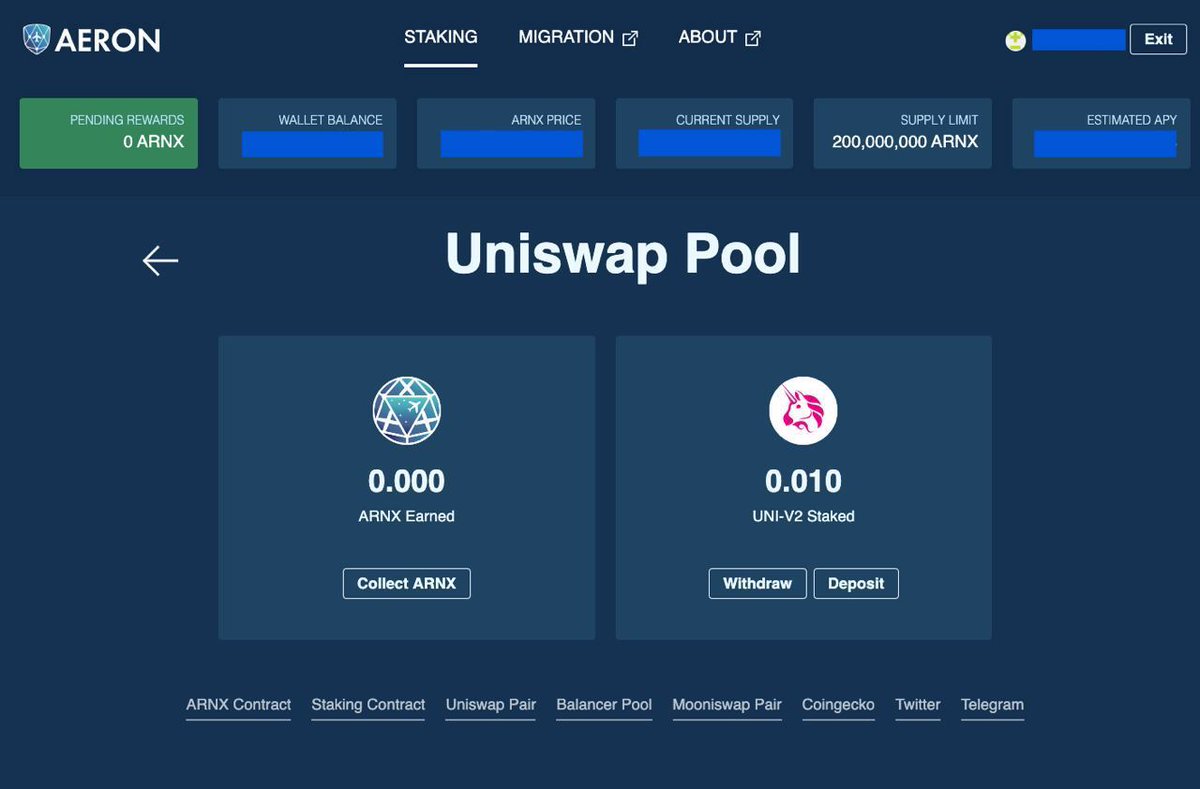1200x789 pixels.
Task: Open the Balancer Pool link
Action: [604, 705]
